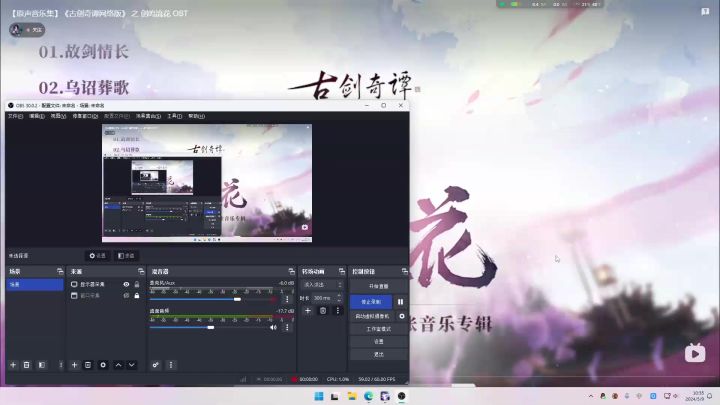Click Stop Recording button
Viewport: 720px width, 405px height.
(371, 302)
